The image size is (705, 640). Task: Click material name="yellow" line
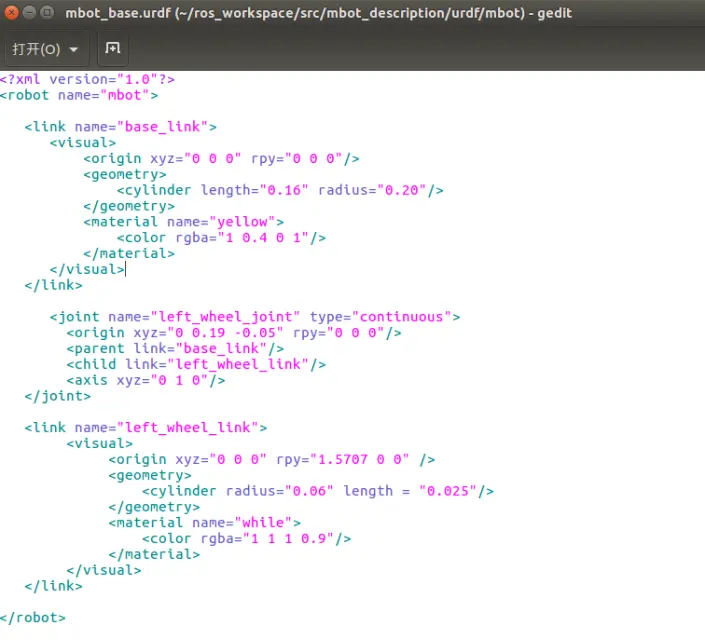pyautogui.click(x=183, y=222)
